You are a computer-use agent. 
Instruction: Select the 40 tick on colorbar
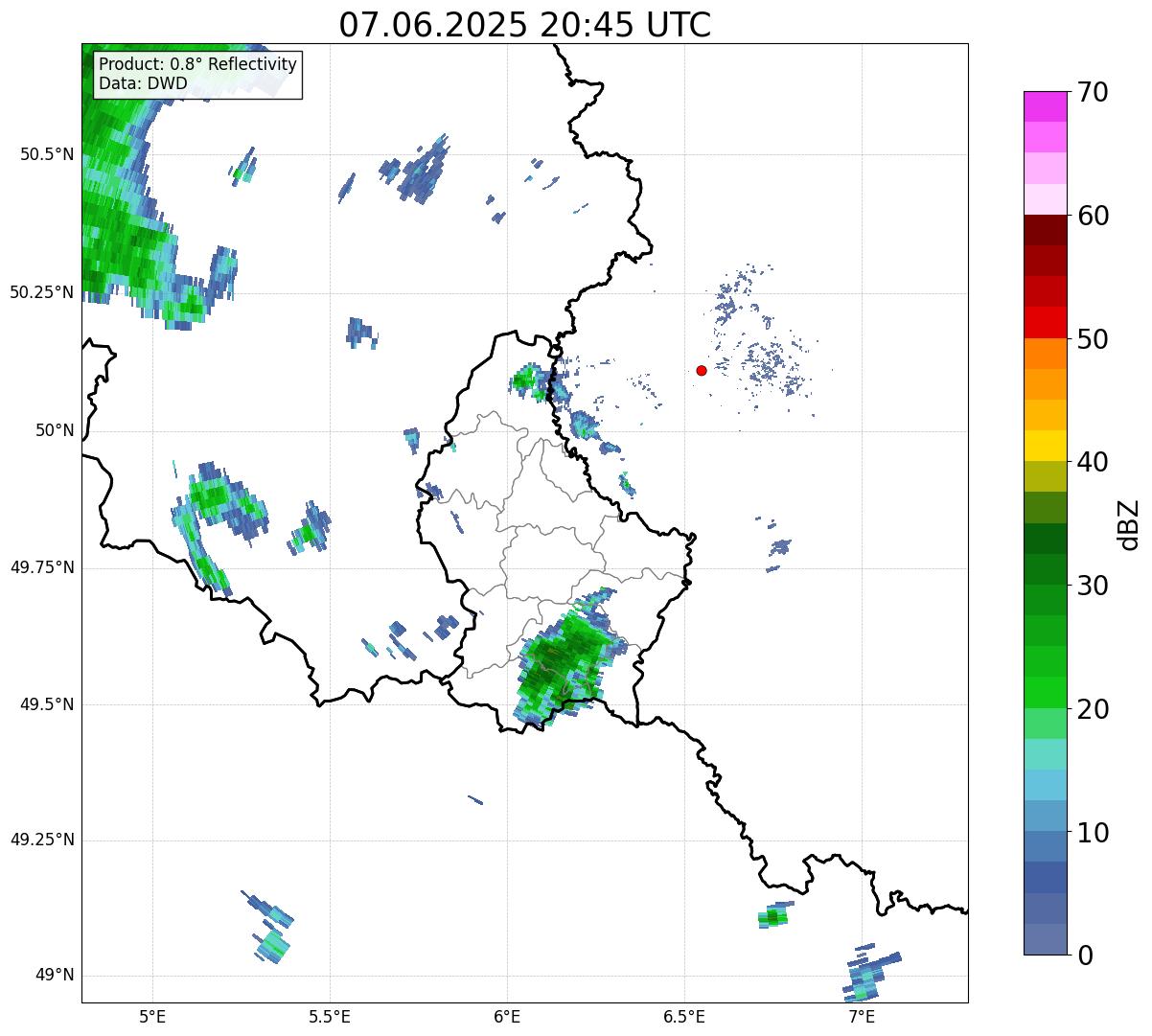[1093, 462]
